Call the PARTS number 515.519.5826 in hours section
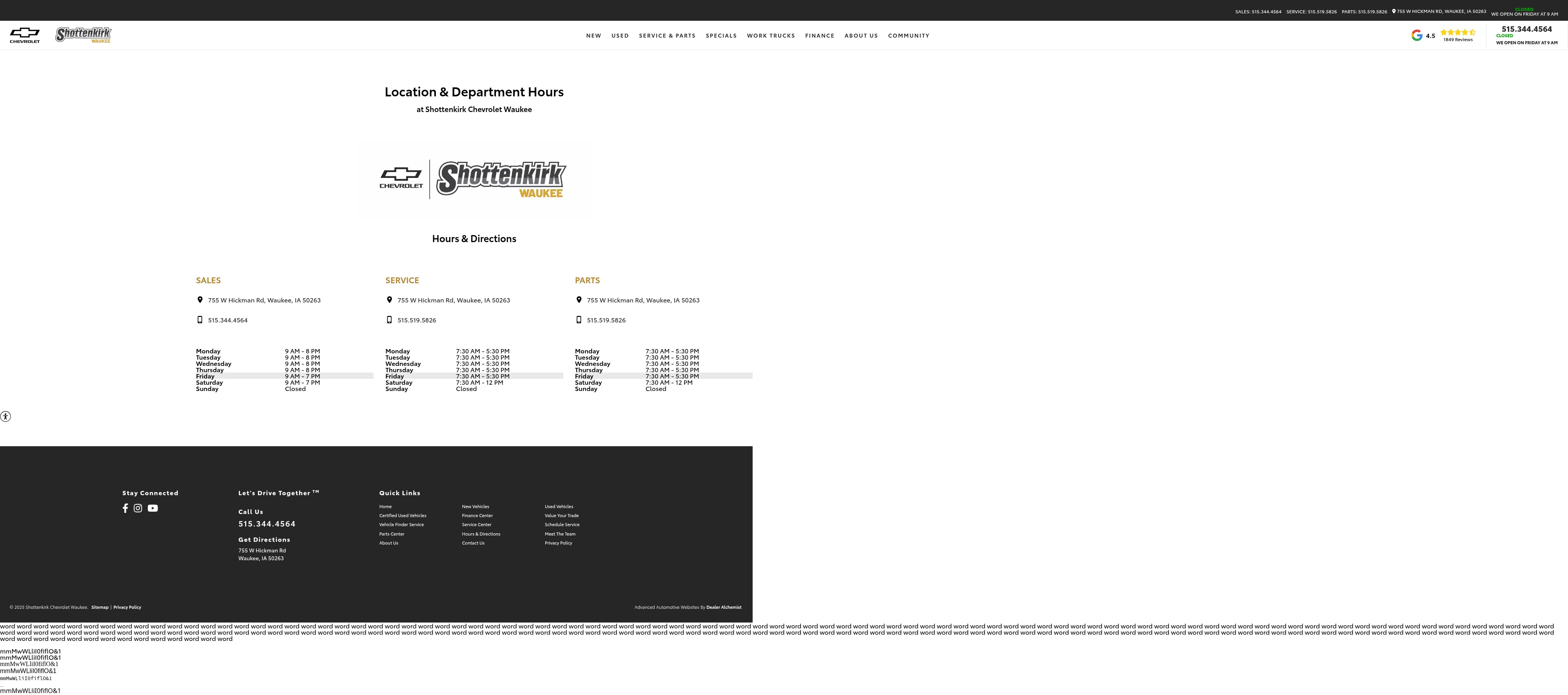1568x695 pixels. coord(606,320)
